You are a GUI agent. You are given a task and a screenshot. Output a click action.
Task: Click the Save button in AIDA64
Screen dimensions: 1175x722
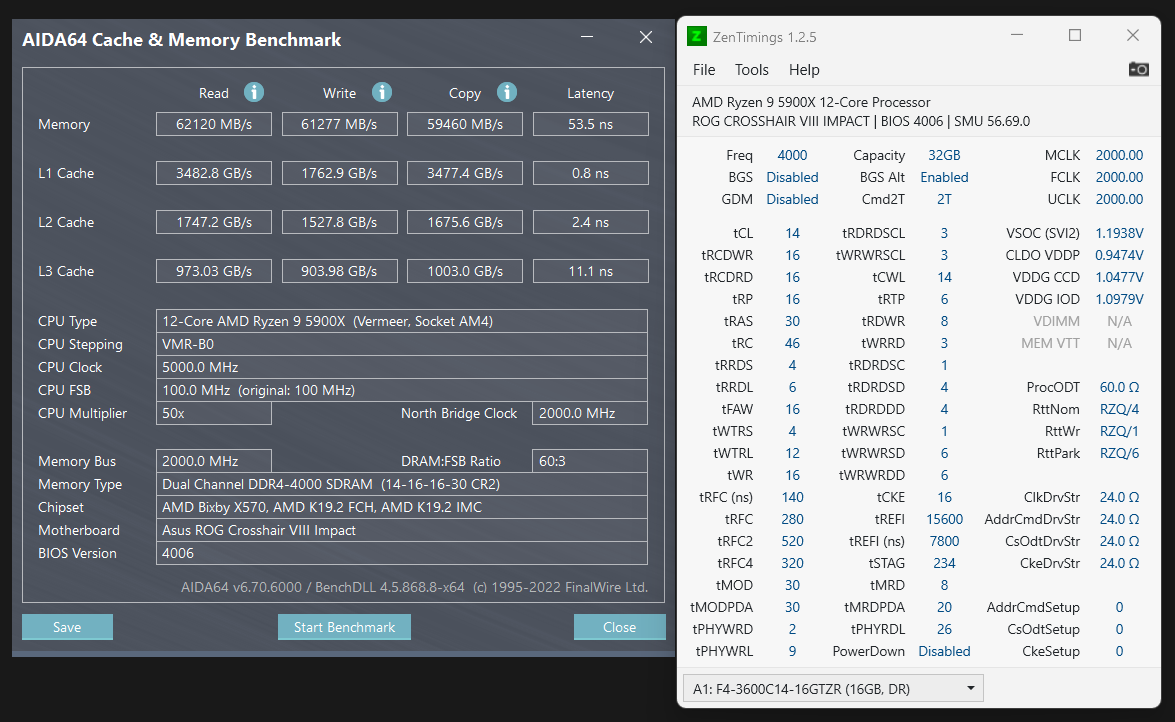[67, 627]
